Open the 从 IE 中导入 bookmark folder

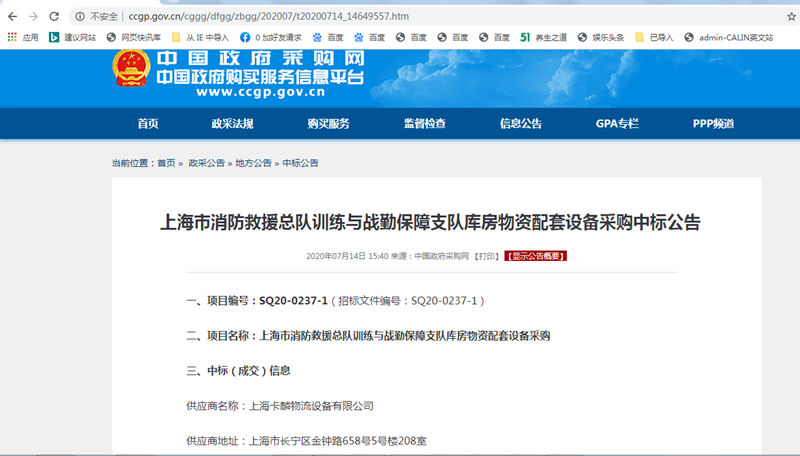pos(200,37)
